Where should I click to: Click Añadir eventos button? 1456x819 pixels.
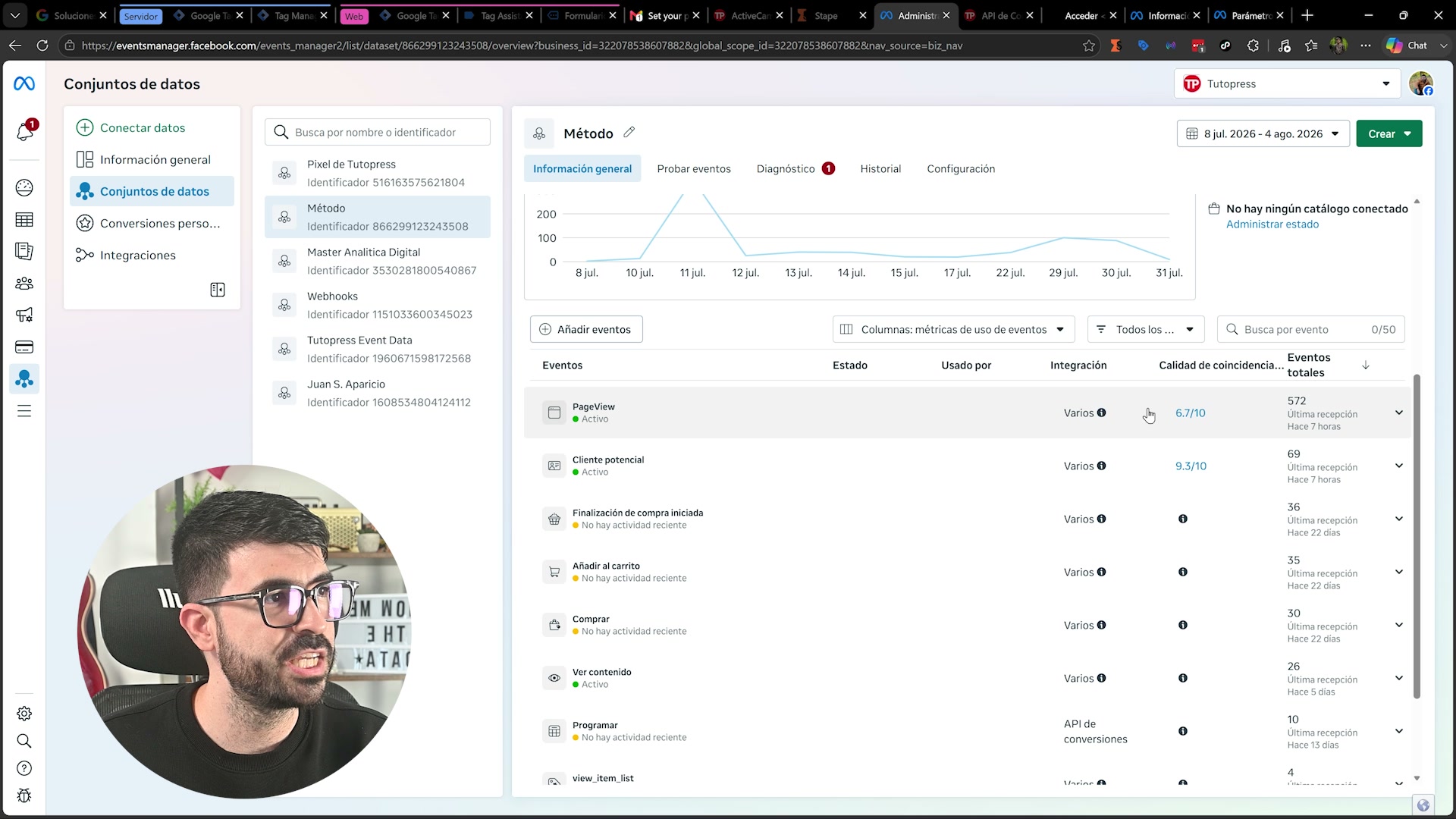586,329
